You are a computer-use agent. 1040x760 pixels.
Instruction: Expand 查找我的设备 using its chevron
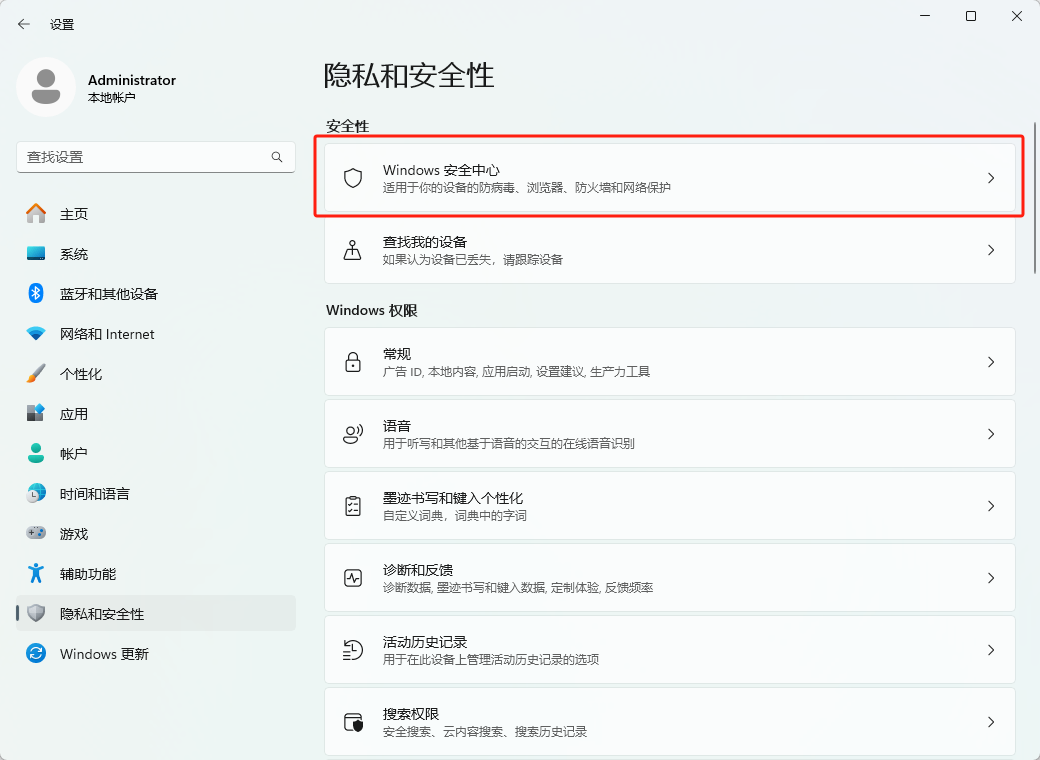[991, 250]
